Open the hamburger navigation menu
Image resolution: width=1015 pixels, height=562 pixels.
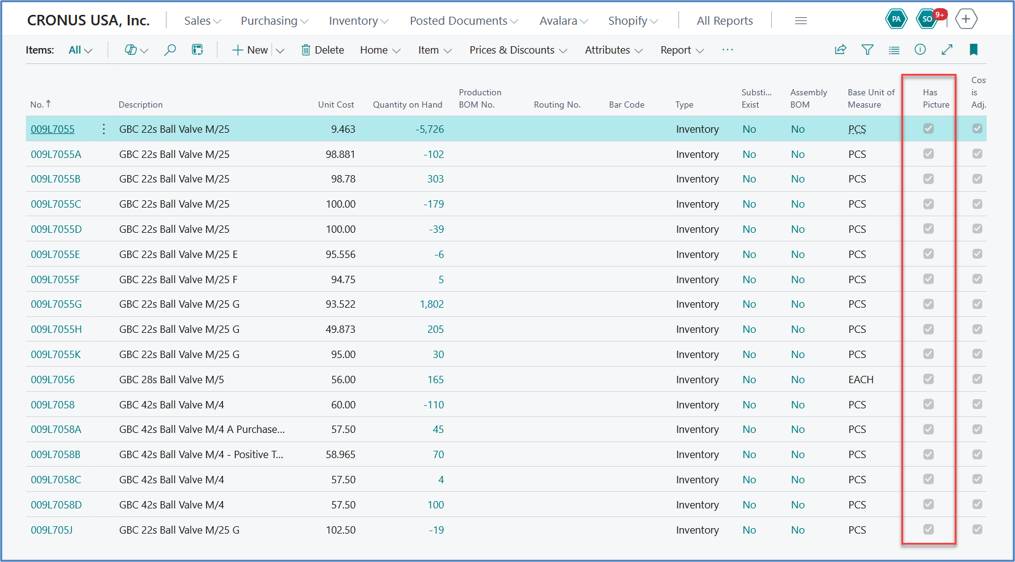click(801, 21)
